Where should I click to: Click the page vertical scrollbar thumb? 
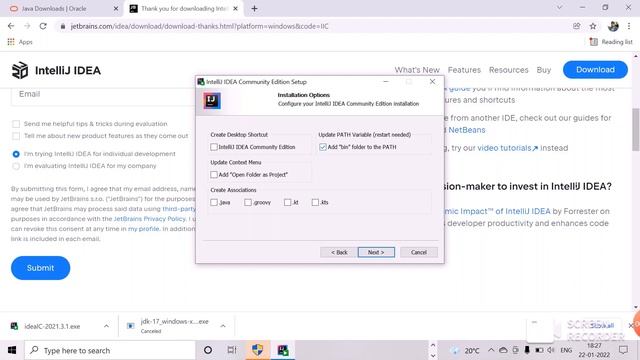(x=636, y=129)
